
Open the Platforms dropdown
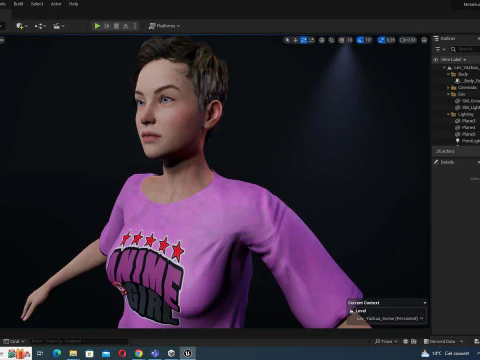(164, 26)
